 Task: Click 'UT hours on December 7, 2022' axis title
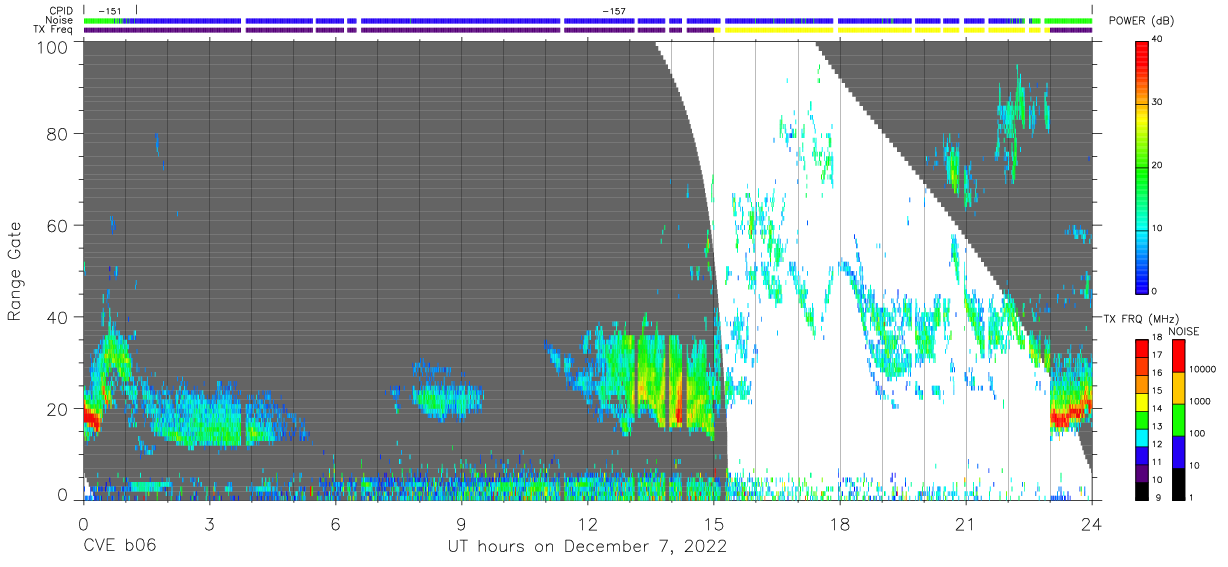point(586,547)
